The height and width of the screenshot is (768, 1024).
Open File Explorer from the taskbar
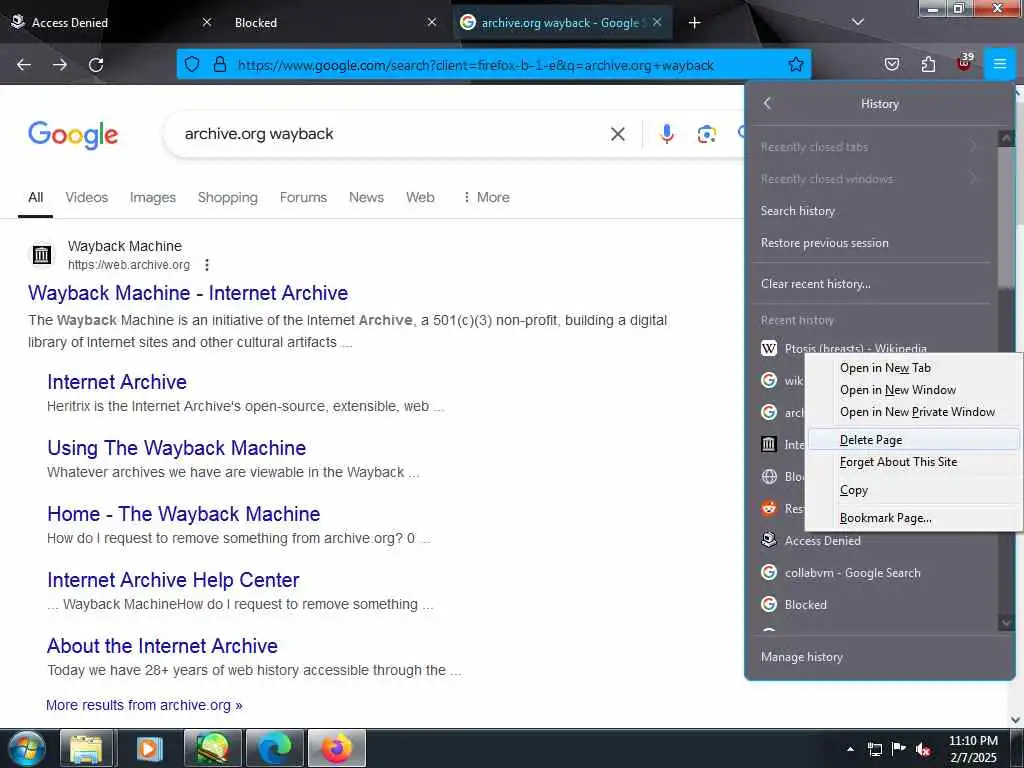pyautogui.click(x=87, y=748)
